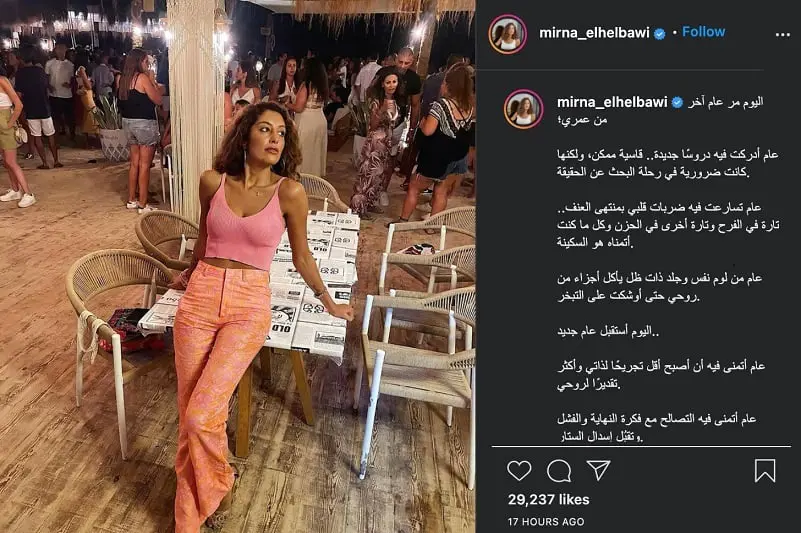This screenshot has width=801, height=533.
Task: Click the post photo of the woman
Action: (x=238, y=266)
